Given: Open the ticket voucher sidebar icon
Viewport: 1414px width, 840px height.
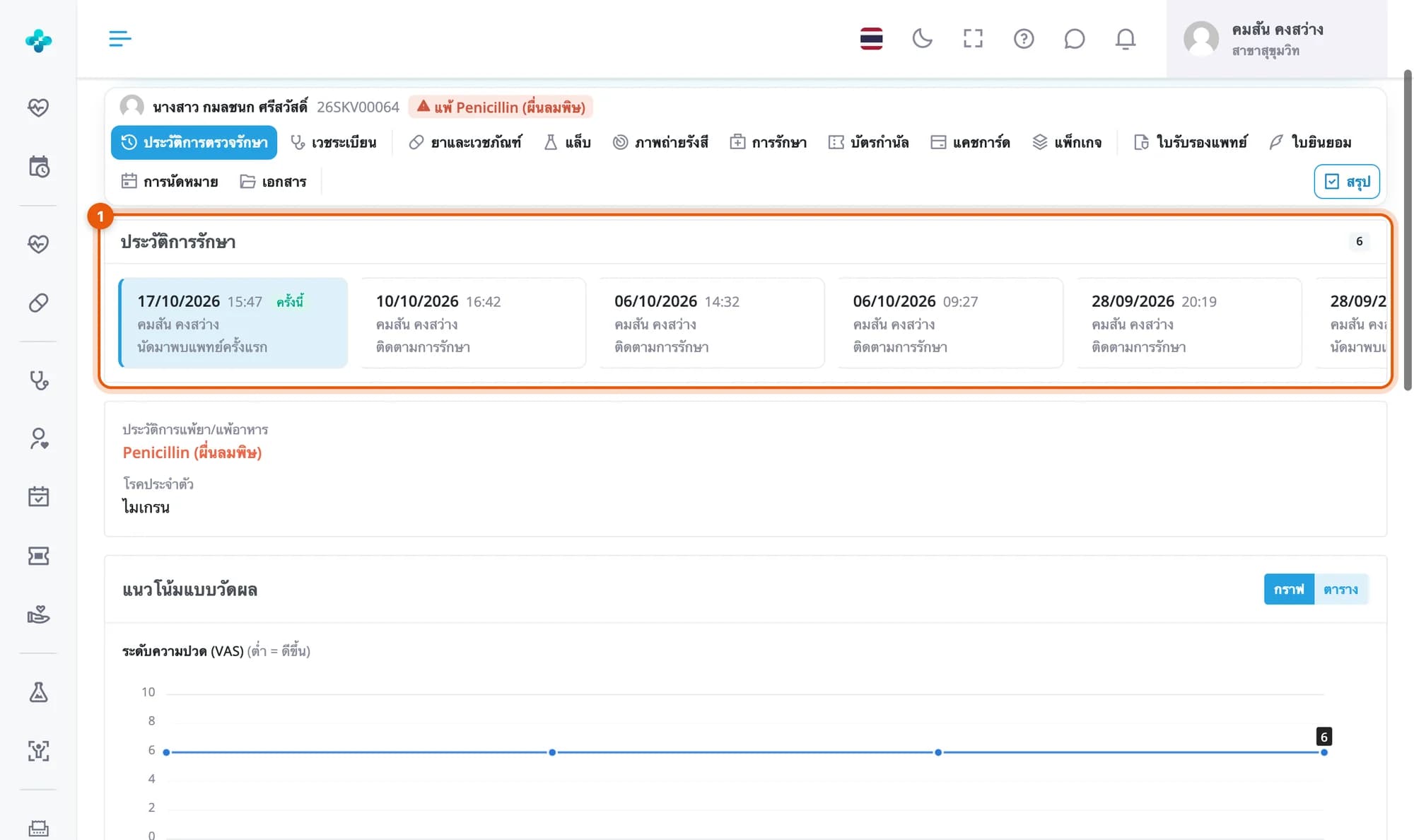Looking at the screenshot, I should 38,556.
